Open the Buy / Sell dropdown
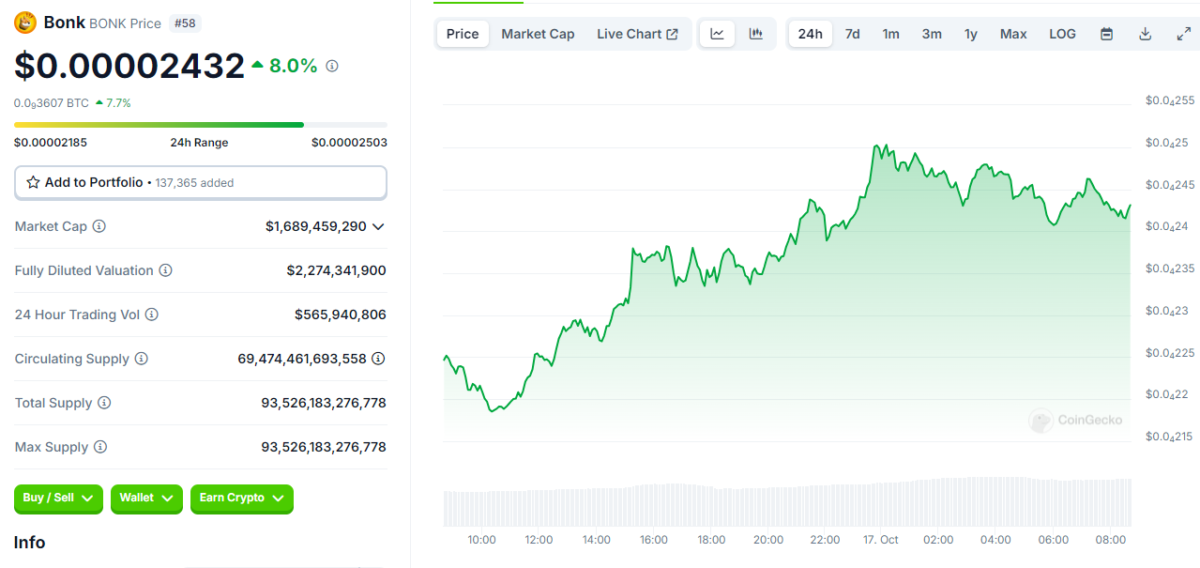The height and width of the screenshot is (568, 1200). pos(59,498)
